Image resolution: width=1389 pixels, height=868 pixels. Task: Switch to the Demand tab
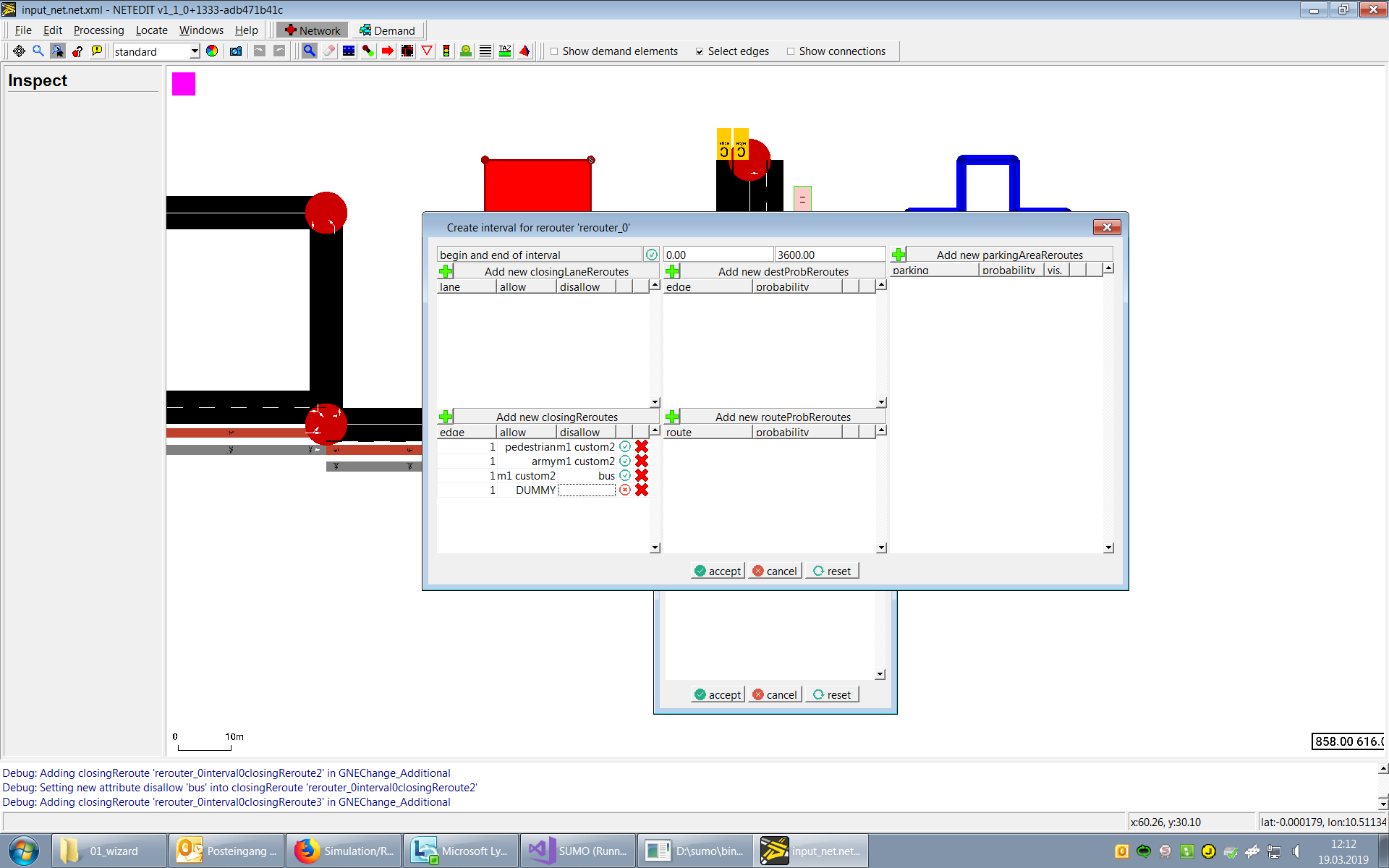pos(388,30)
